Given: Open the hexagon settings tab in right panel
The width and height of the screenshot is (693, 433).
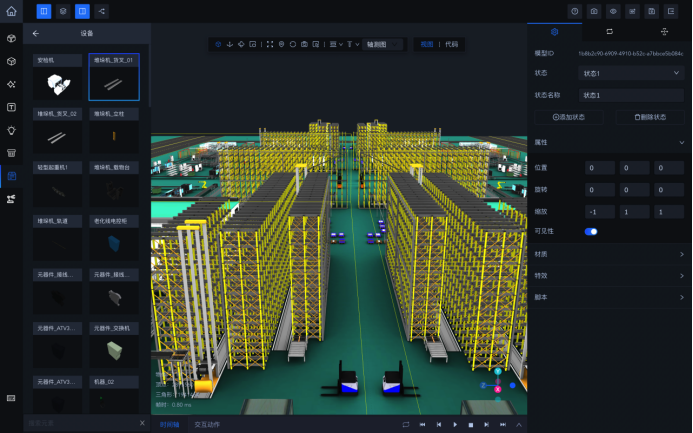Looking at the screenshot, I should (x=554, y=32).
